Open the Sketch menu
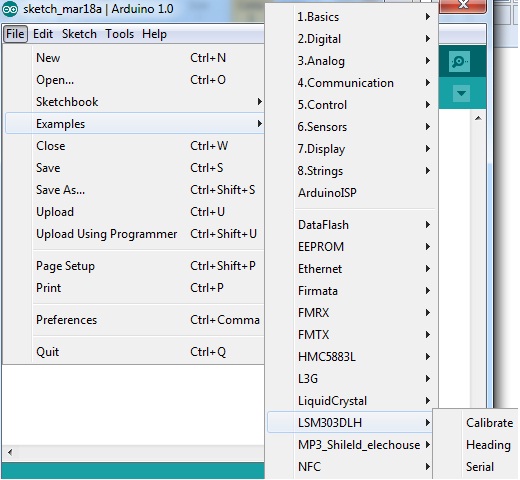Image resolution: width=520 pixels, height=480 pixels. (x=79, y=34)
